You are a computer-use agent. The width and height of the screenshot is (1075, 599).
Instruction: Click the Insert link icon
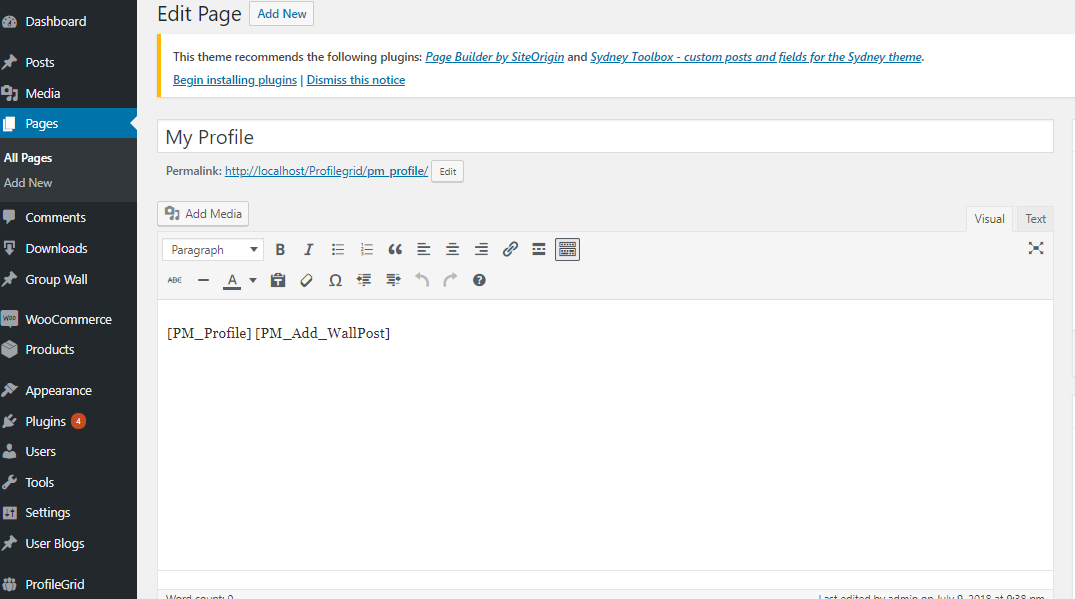coord(510,249)
